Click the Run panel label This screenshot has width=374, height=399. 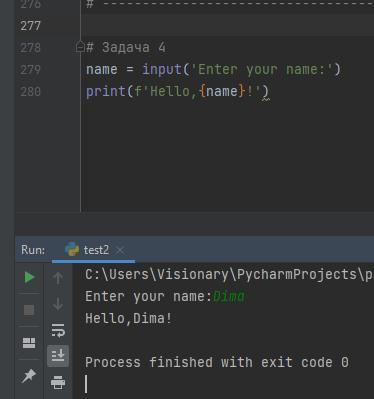pos(33,250)
